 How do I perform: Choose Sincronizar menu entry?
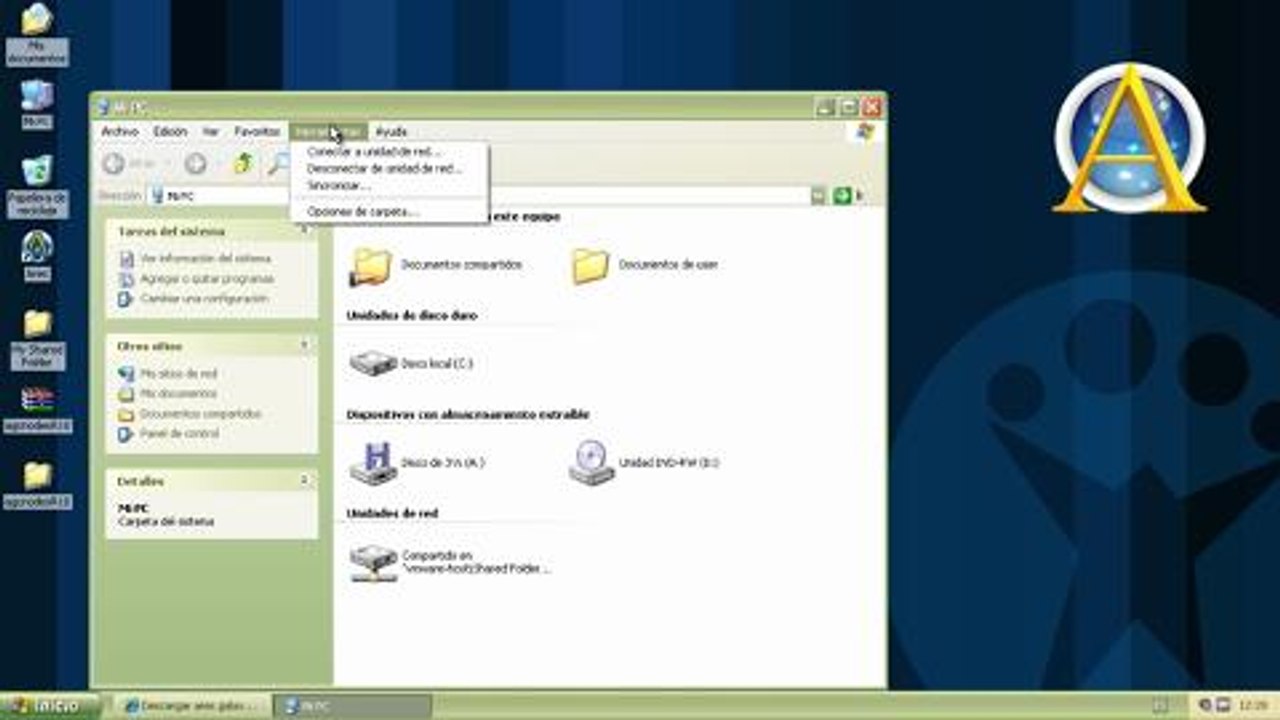pos(389,186)
